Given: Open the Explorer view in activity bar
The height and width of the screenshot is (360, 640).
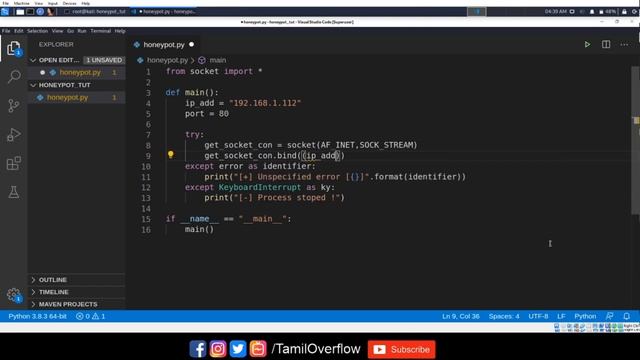Looking at the screenshot, I should coord(13,49).
